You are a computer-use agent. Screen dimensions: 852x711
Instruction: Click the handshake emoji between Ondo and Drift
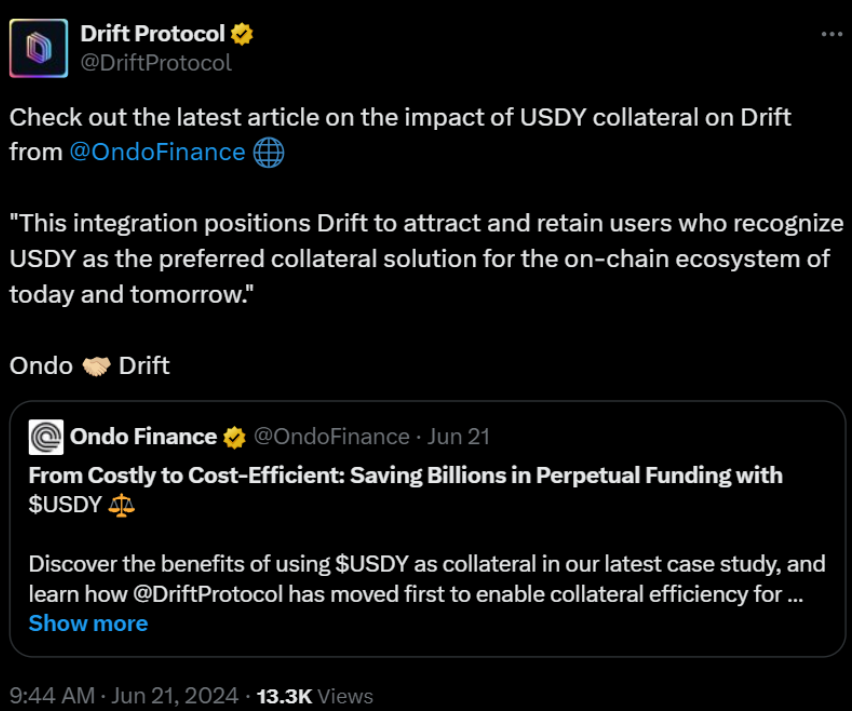[x=96, y=367]
